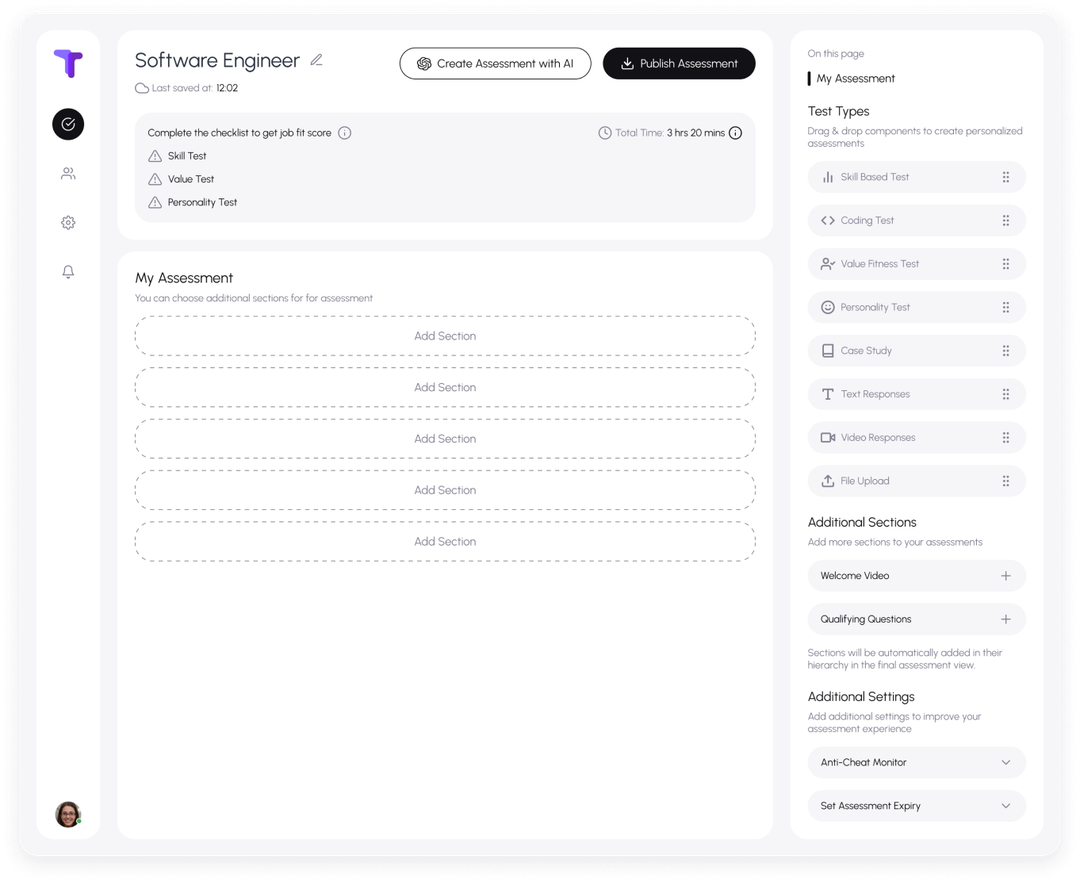This screenshot has height=882, width=1080.
Task: Grab drag handle of Skill Based Test
Action: point(1006,177)
